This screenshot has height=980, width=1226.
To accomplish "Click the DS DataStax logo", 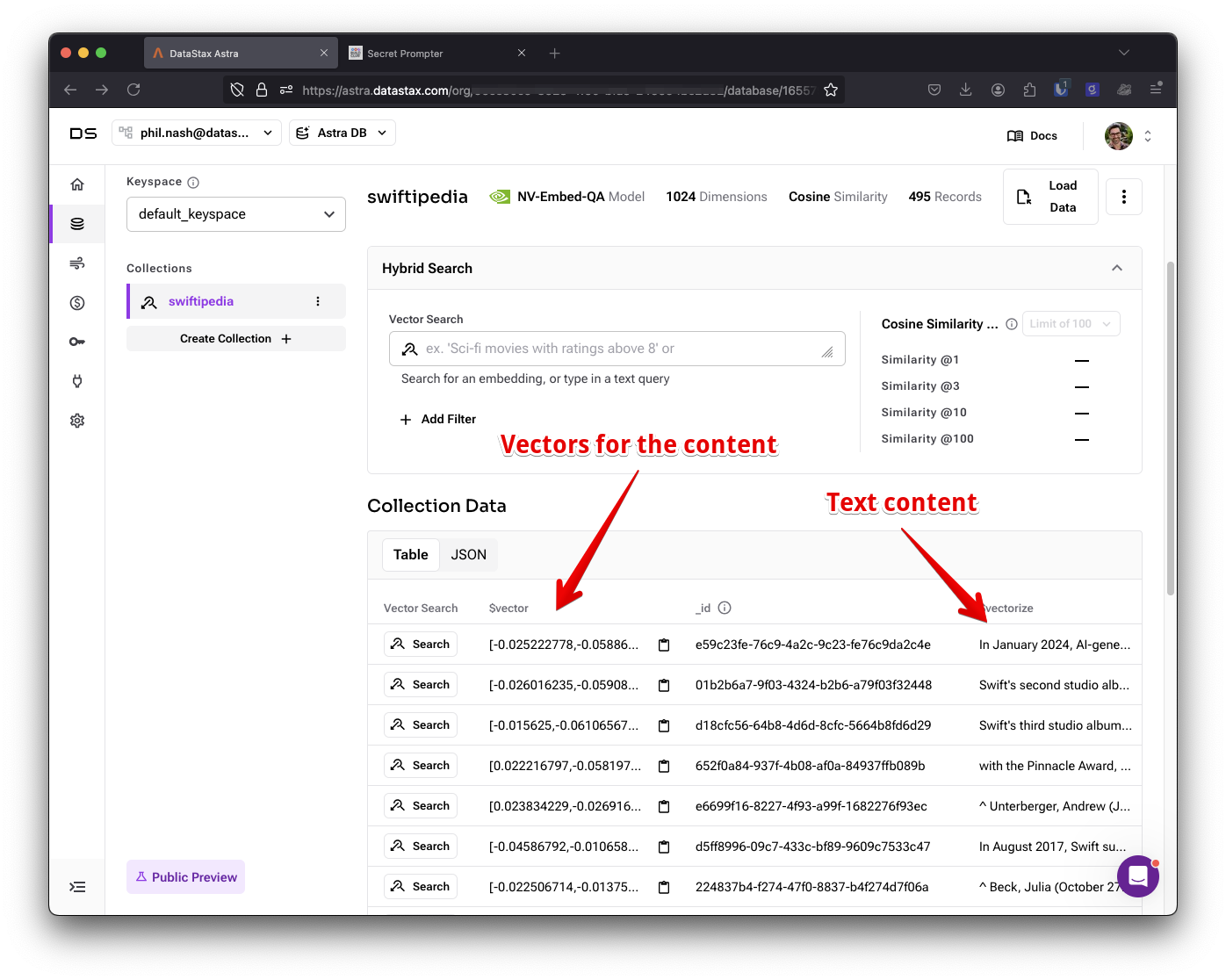I will 83,133.
